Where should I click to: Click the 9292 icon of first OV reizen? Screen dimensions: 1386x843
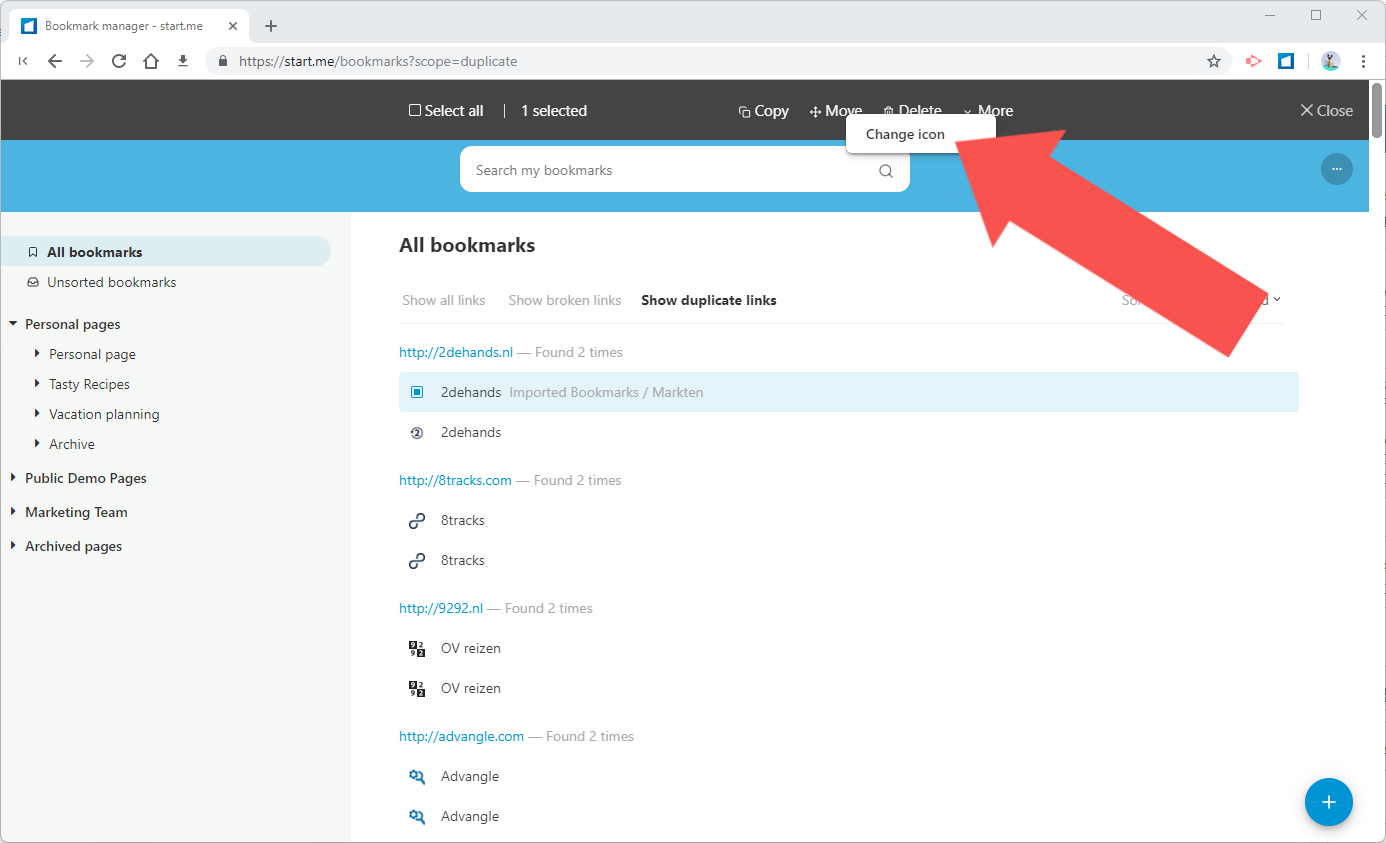point(417,649)
